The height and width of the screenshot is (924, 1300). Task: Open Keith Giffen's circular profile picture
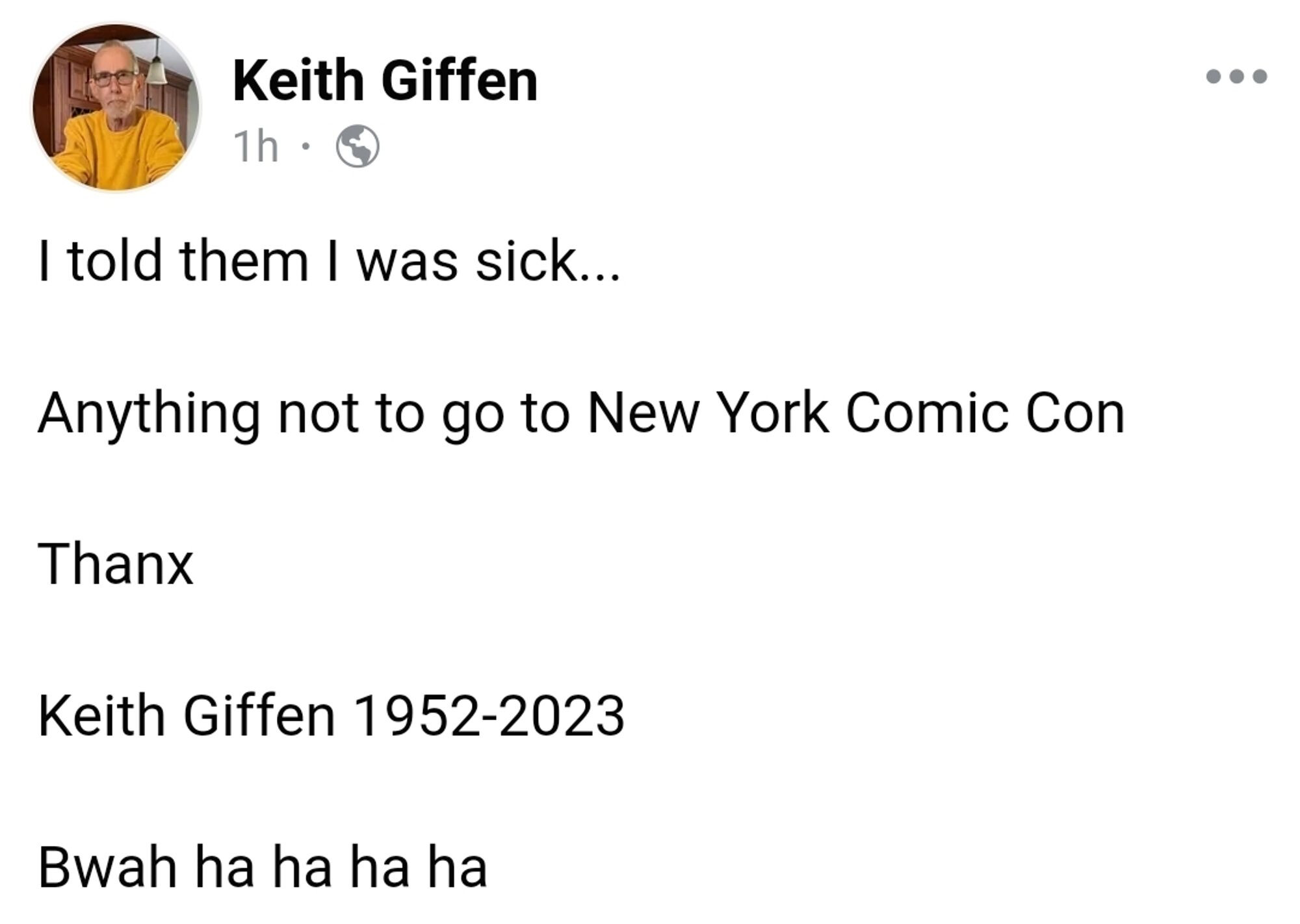point(117,108)
